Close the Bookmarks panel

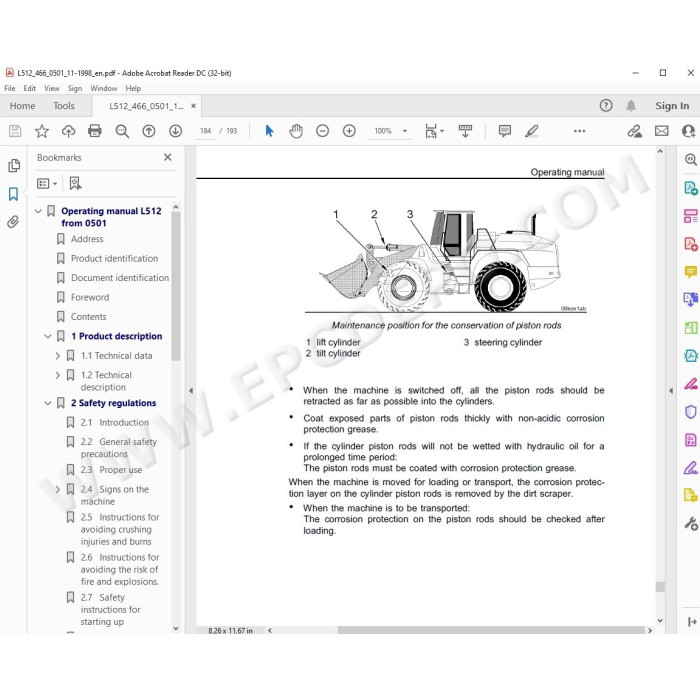[167, 157]
